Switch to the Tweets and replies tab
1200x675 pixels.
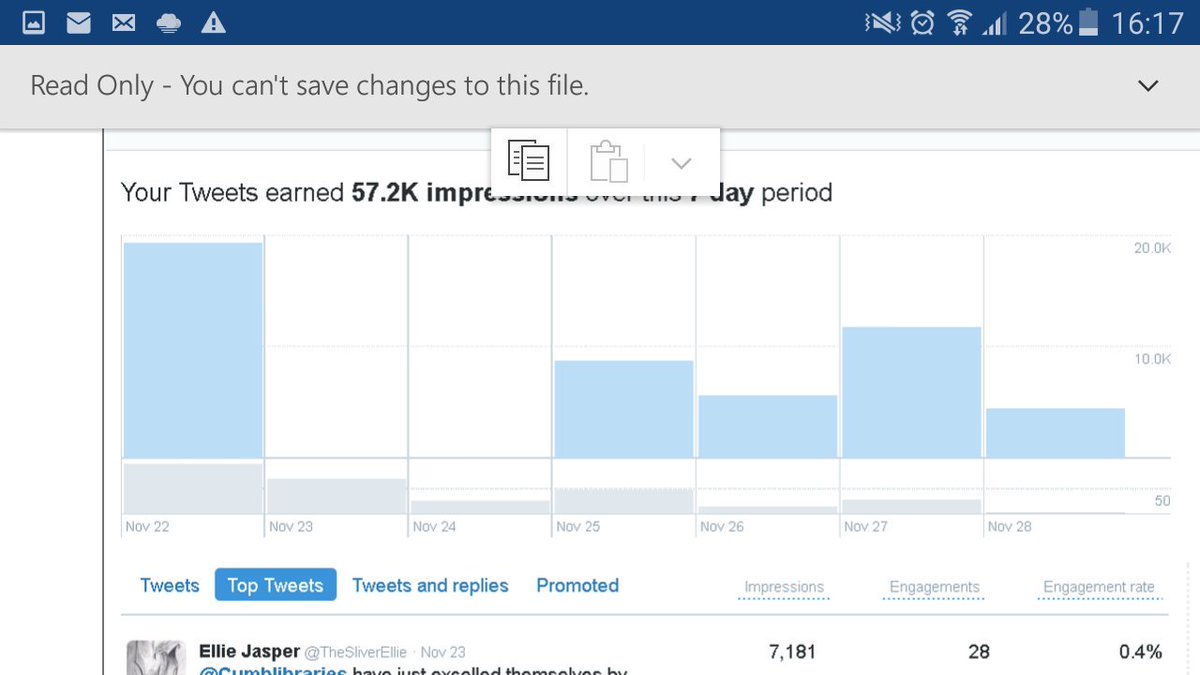430,586
